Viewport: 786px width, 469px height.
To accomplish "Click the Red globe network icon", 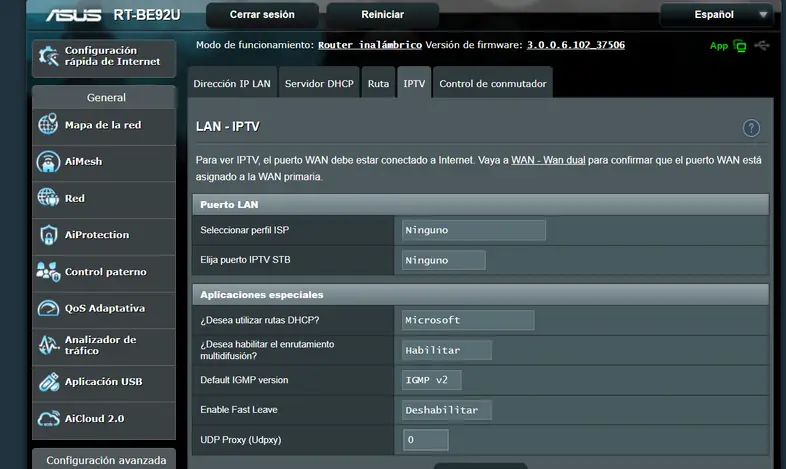I will click(x=48, y=198).
